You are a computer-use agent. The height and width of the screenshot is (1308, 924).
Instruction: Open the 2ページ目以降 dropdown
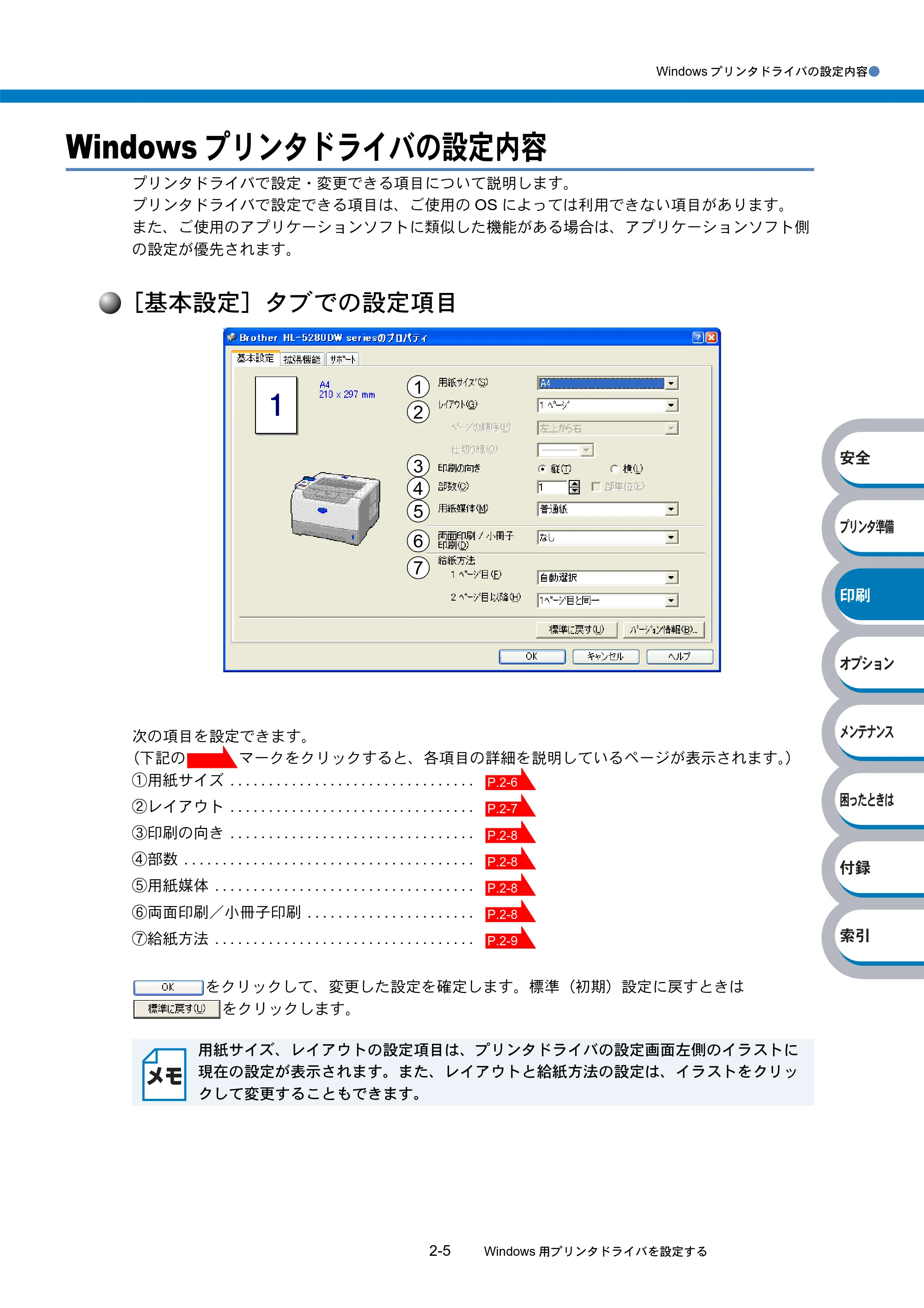click(x=607, y=601)
